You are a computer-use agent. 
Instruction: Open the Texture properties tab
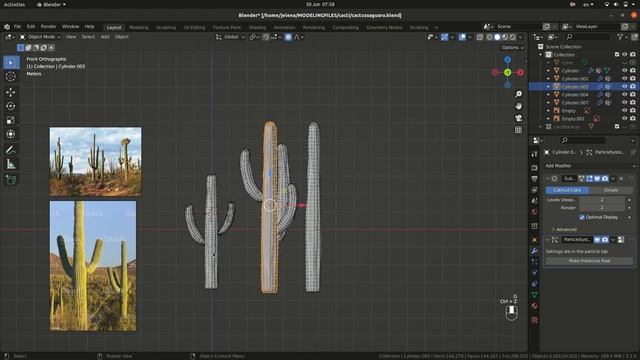pos(534,320)
